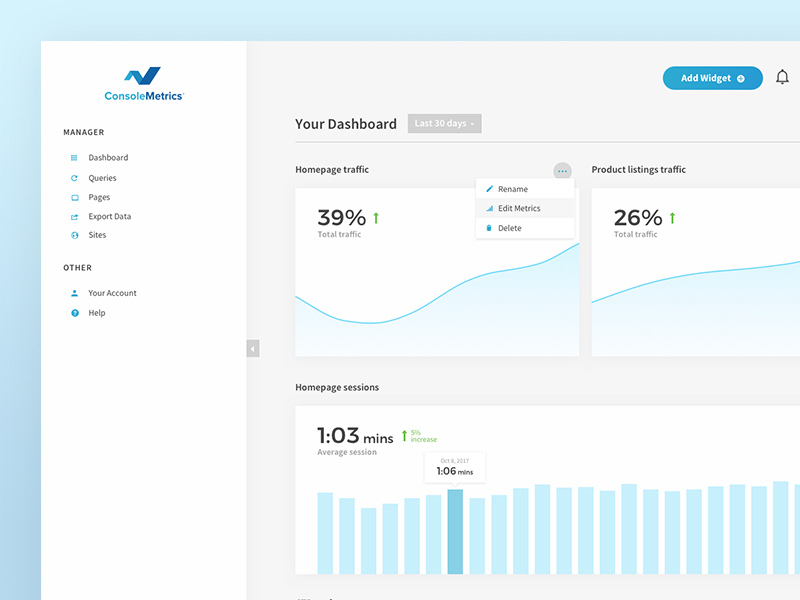Image resolution: width=800 pixels, height=600 pixels.
Task: Click the Export Data icon
Action: pyautogui.click(x=74, y=217)
